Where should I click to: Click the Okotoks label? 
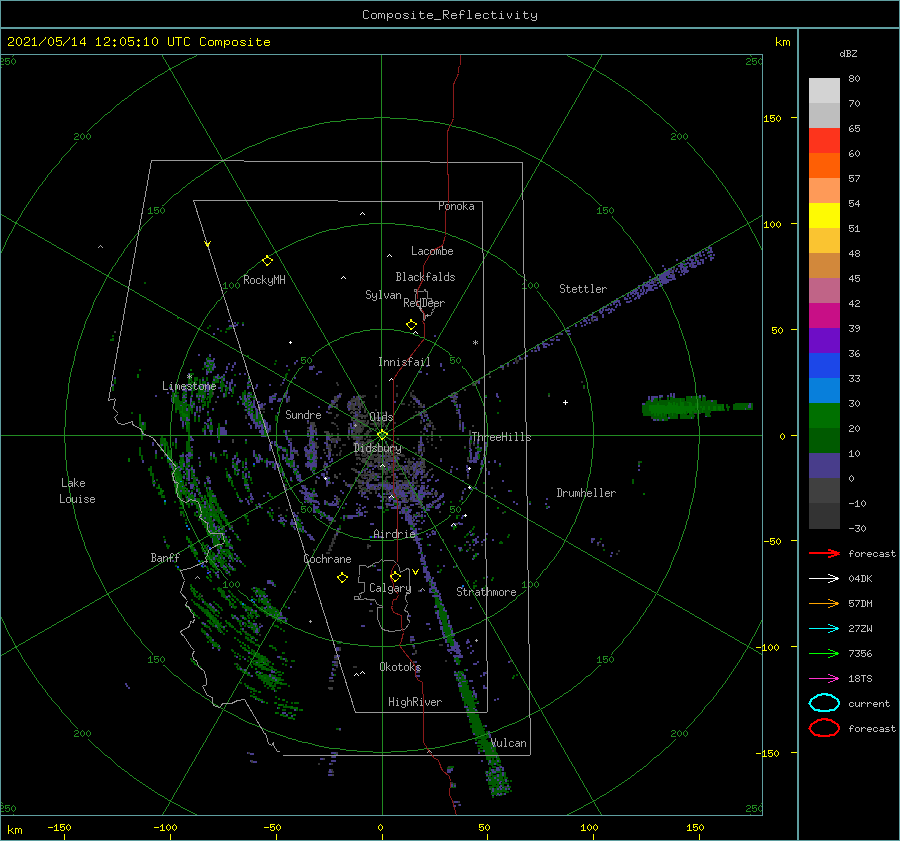[x=400, y=667]
